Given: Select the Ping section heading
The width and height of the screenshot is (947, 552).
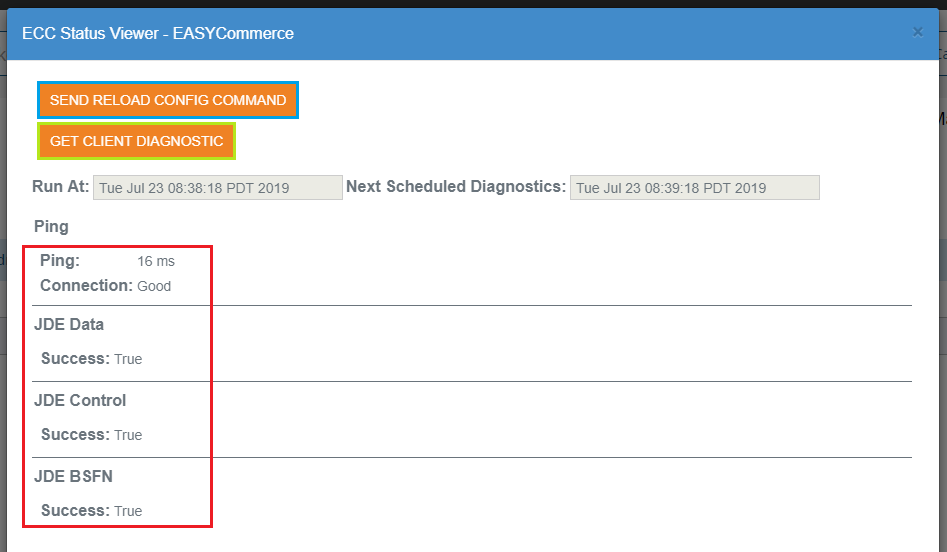Looking at the screenshot, I should tap(51, 226).
